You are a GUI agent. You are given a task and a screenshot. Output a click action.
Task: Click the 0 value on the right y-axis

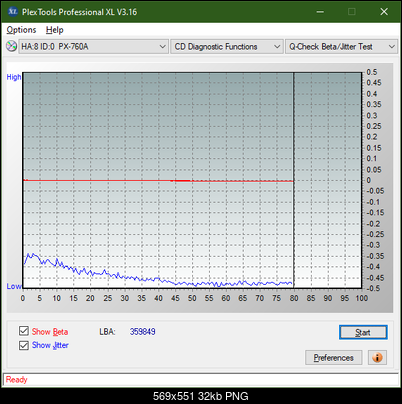[369, 180]
